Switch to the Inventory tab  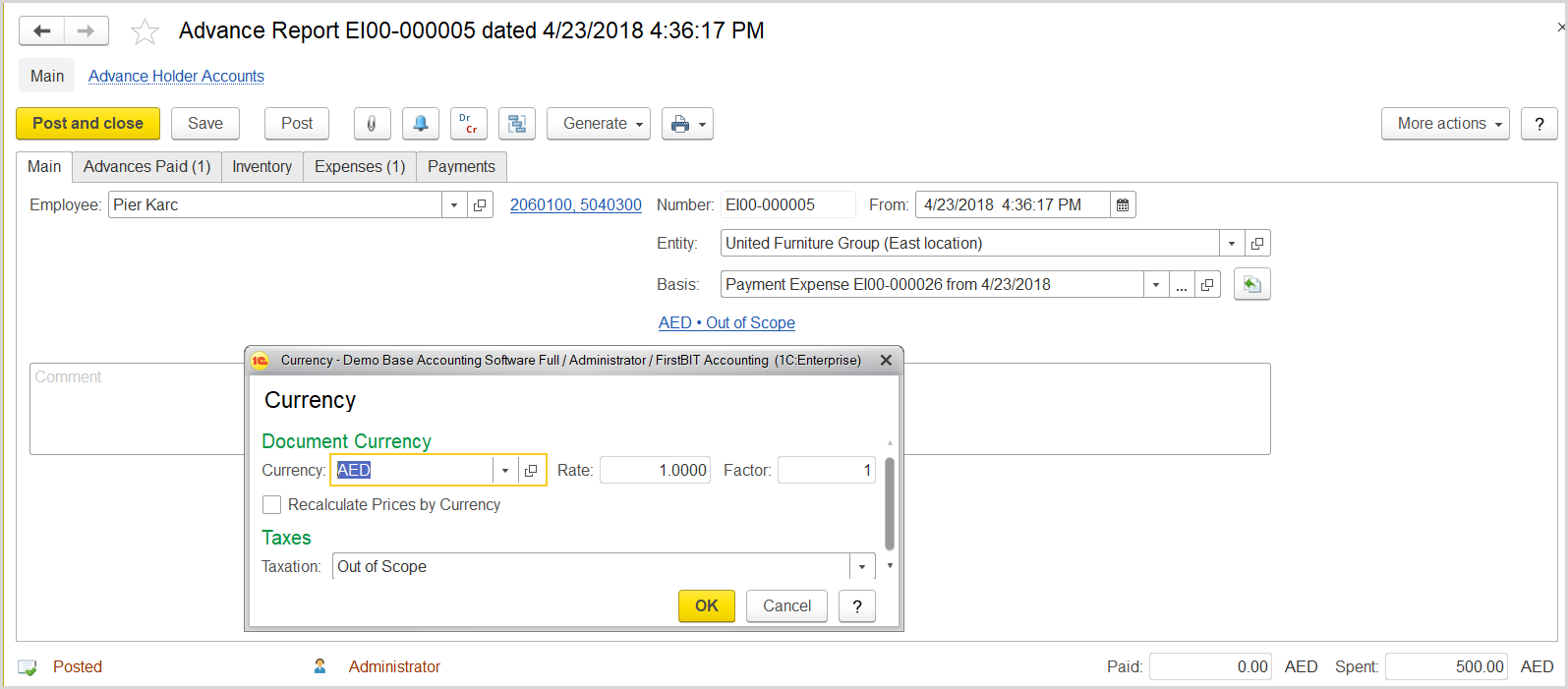tap(261, 167)
